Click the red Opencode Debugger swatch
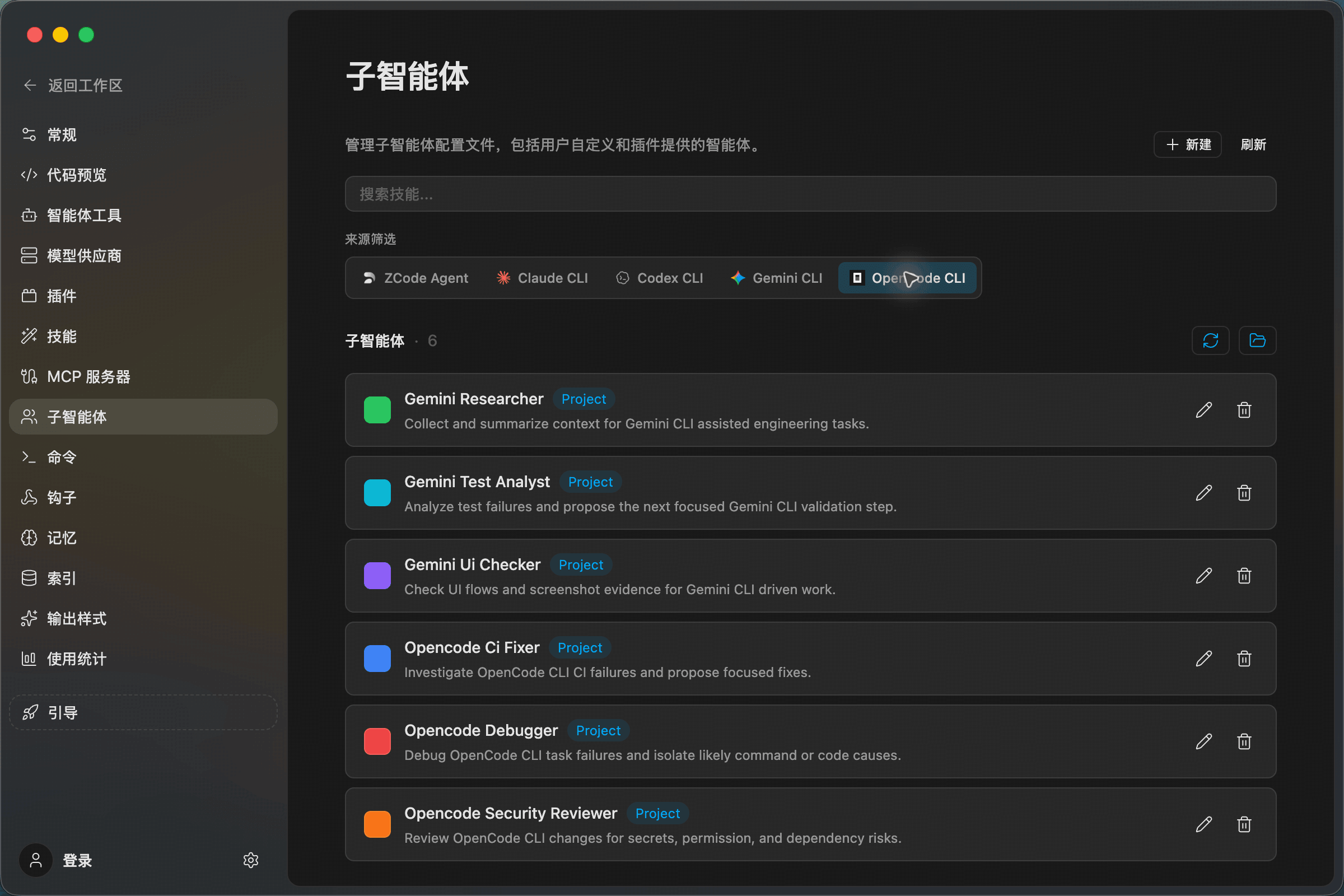Screen dimensions: 1344x896 377,741
